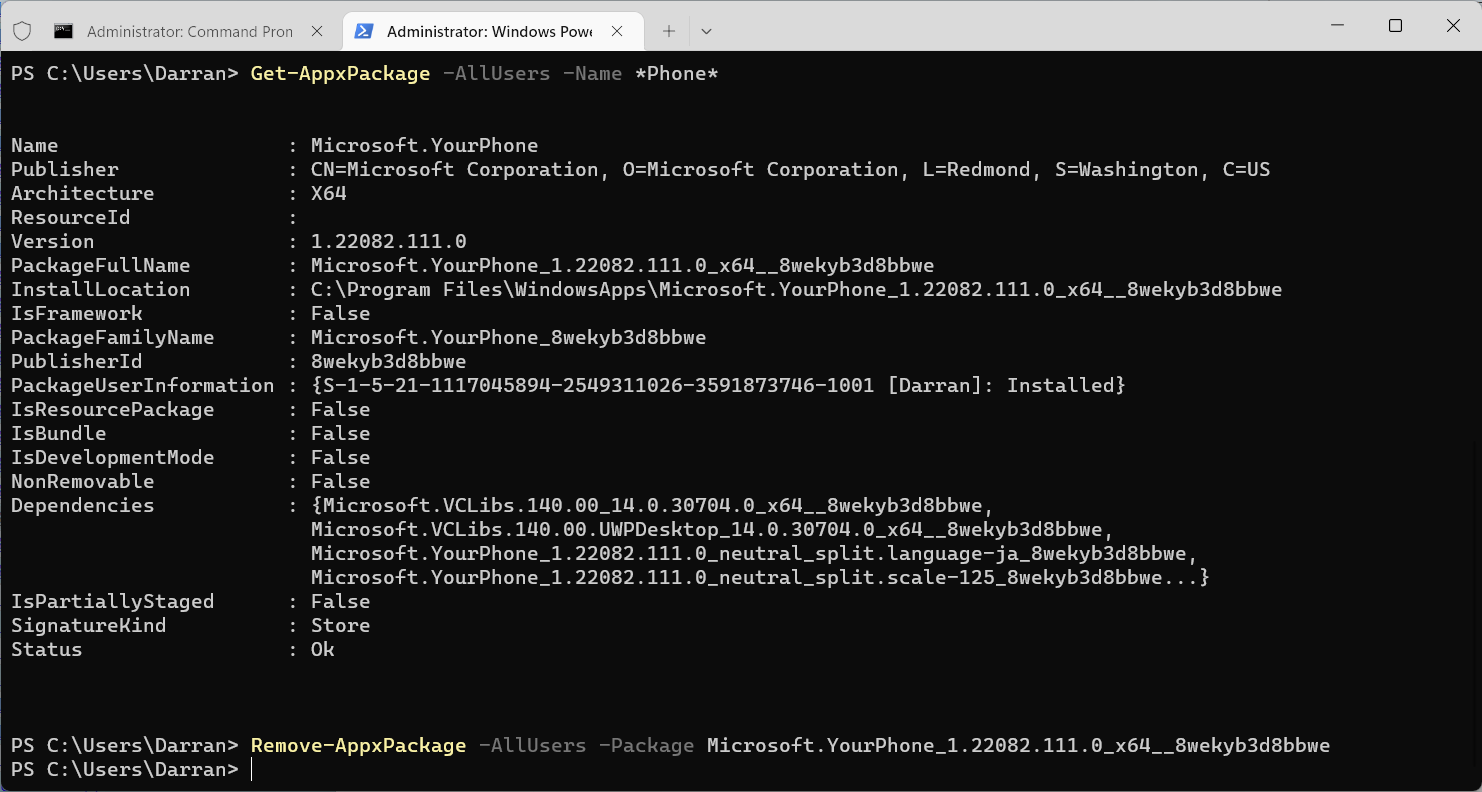1482x792 pixels.
Task: Click the IsBundle False value
Action: pyautogui.click(x=340, y=434)
